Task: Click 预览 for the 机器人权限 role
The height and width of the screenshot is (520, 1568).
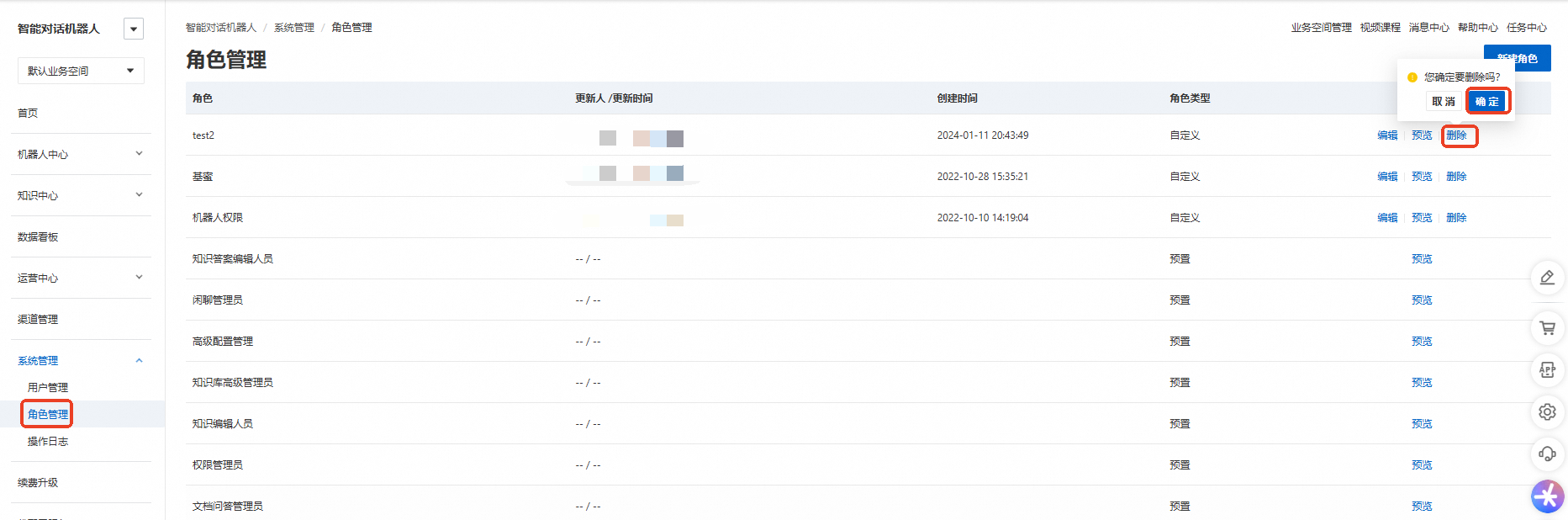Action: point(1422,218)
